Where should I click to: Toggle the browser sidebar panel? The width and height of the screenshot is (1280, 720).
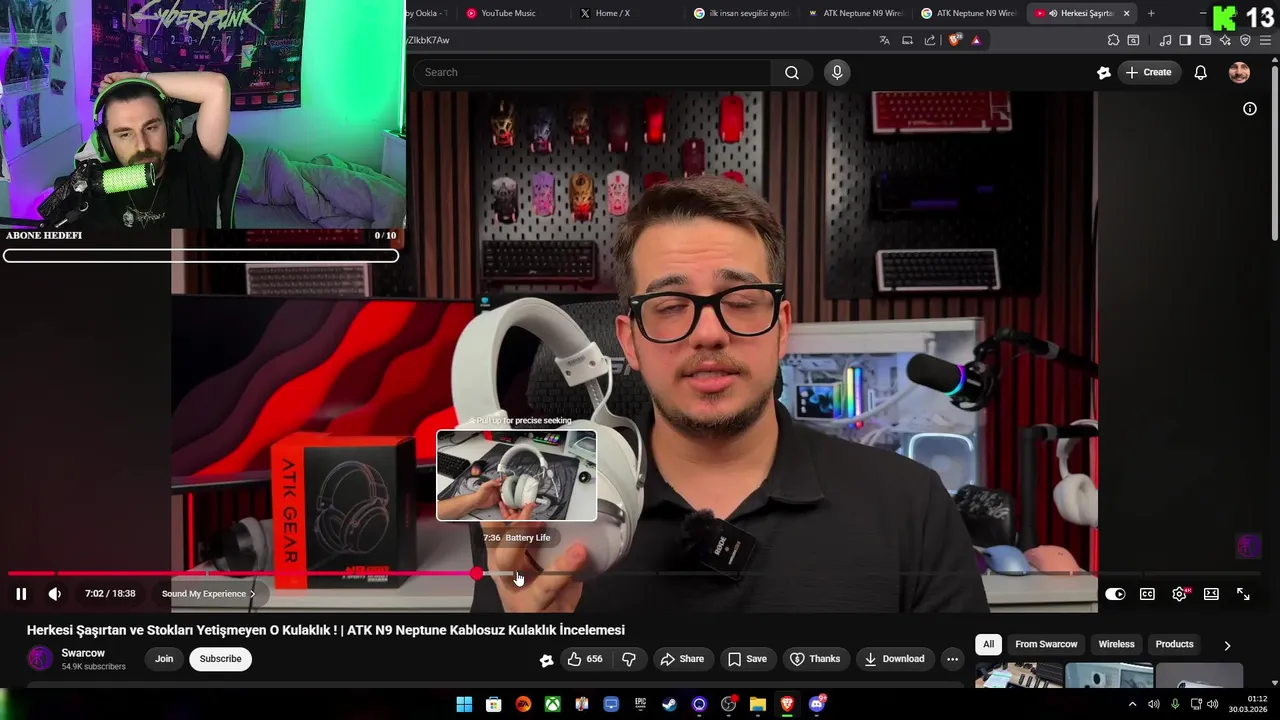coord(1185,40)
